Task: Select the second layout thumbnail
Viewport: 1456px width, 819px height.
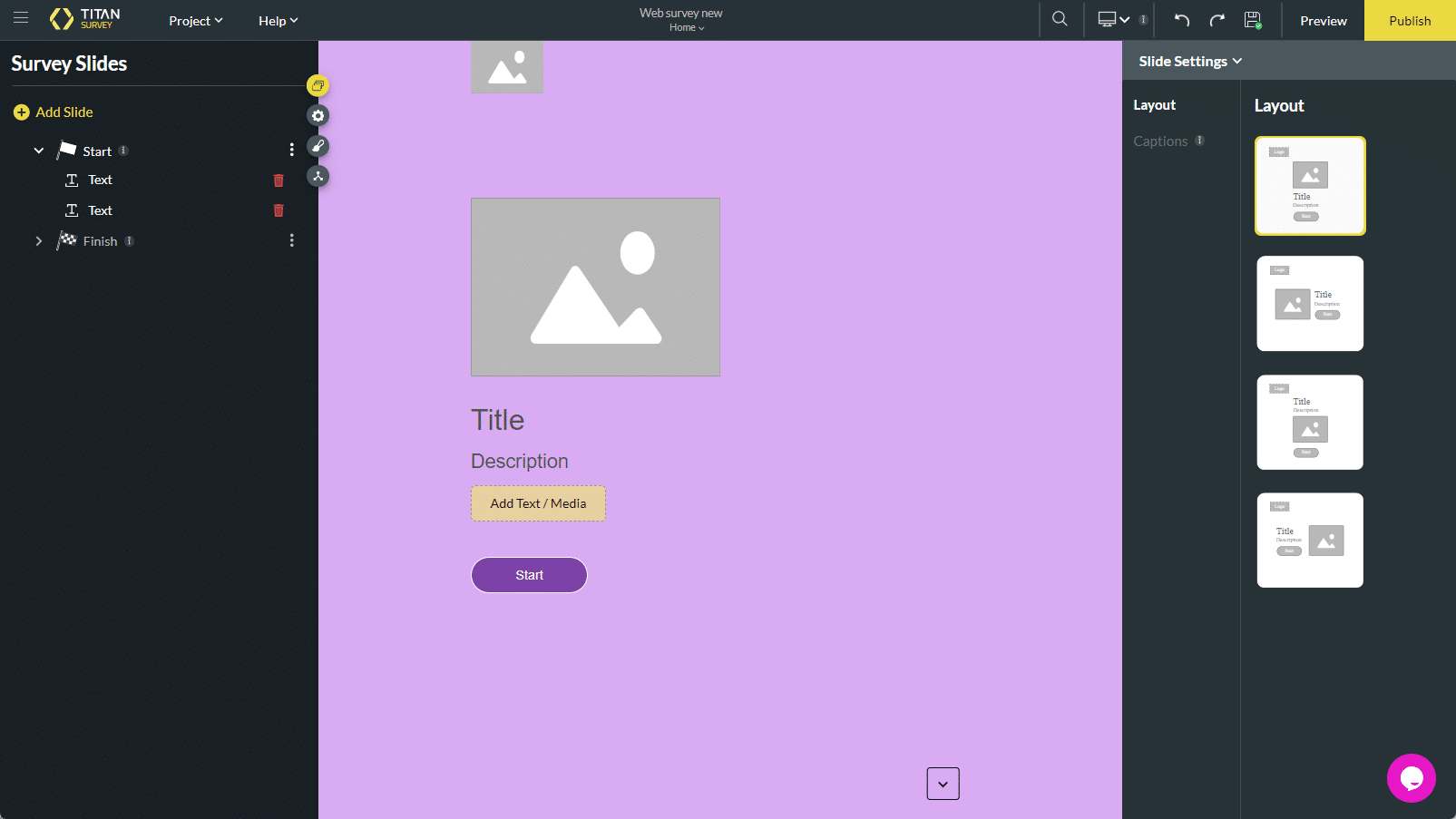Action: (x=1309, y=303)
